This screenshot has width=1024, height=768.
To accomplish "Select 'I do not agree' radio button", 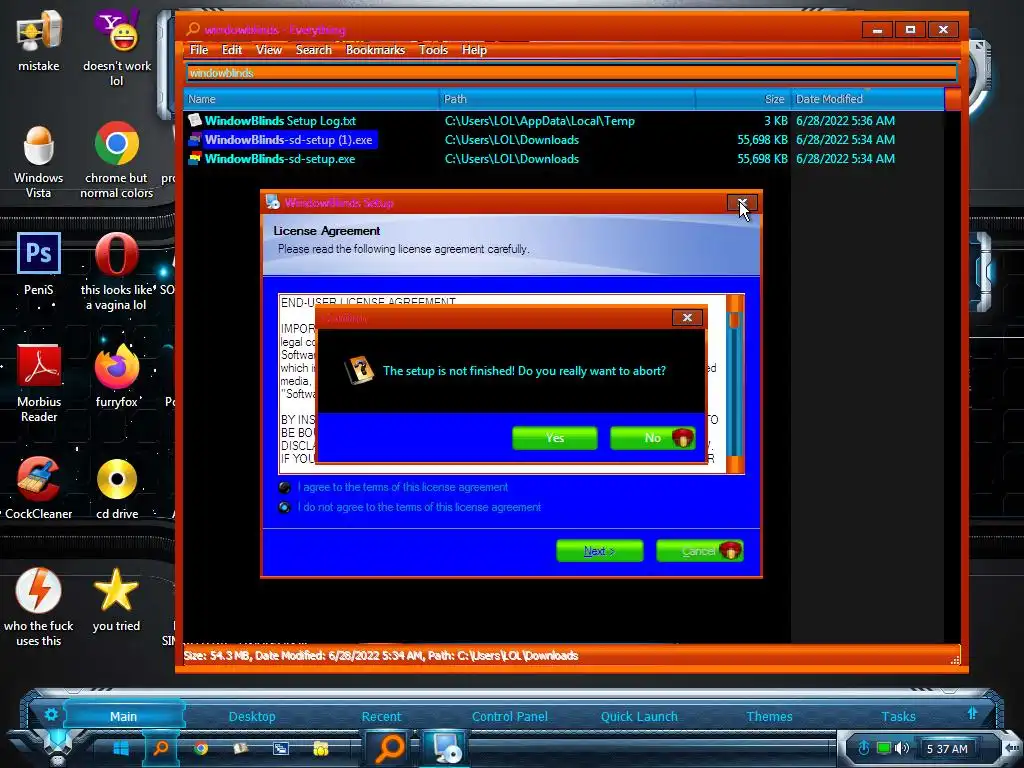I will click(285, 507).
